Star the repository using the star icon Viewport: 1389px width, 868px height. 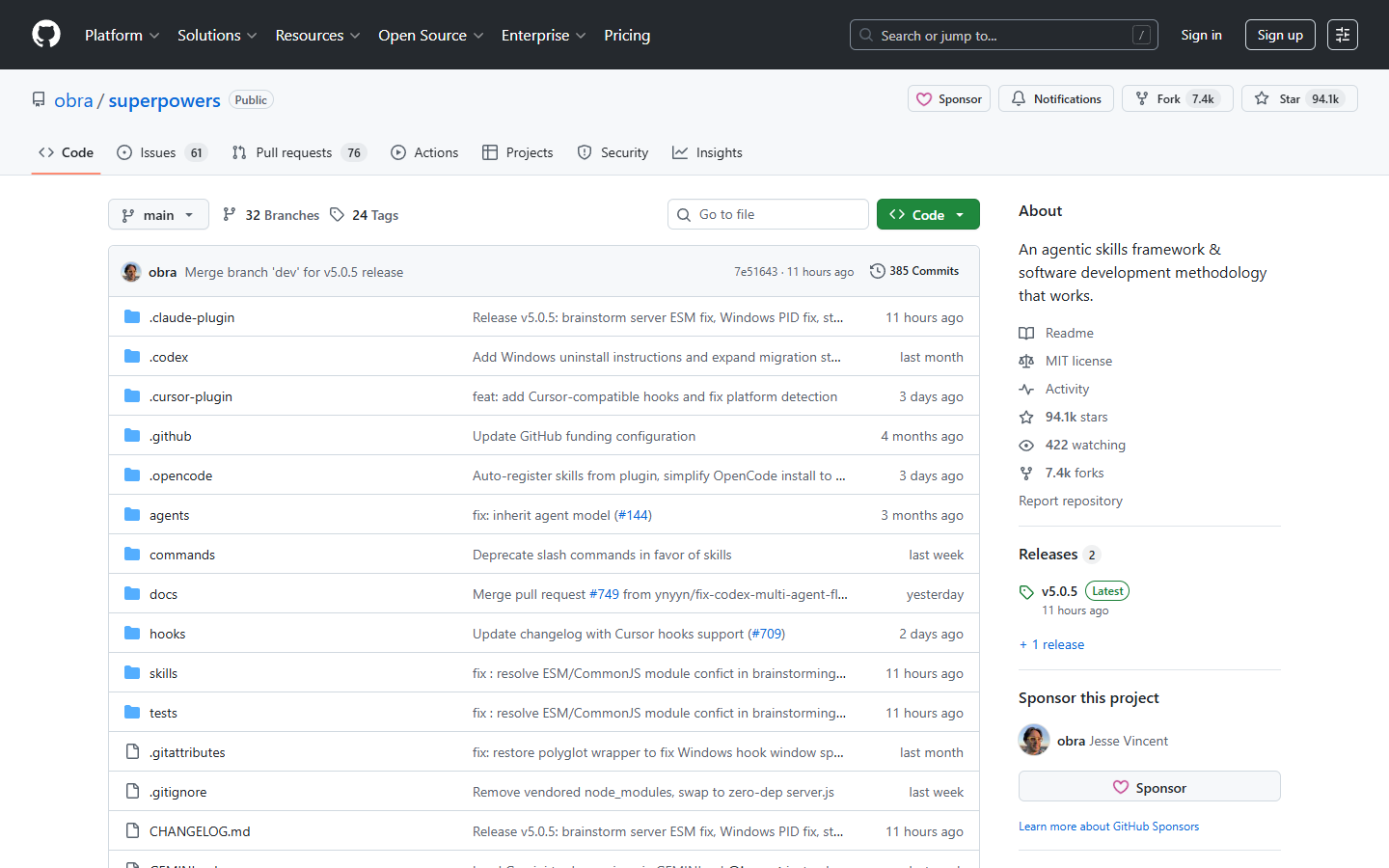click(x=1262, y=97)
